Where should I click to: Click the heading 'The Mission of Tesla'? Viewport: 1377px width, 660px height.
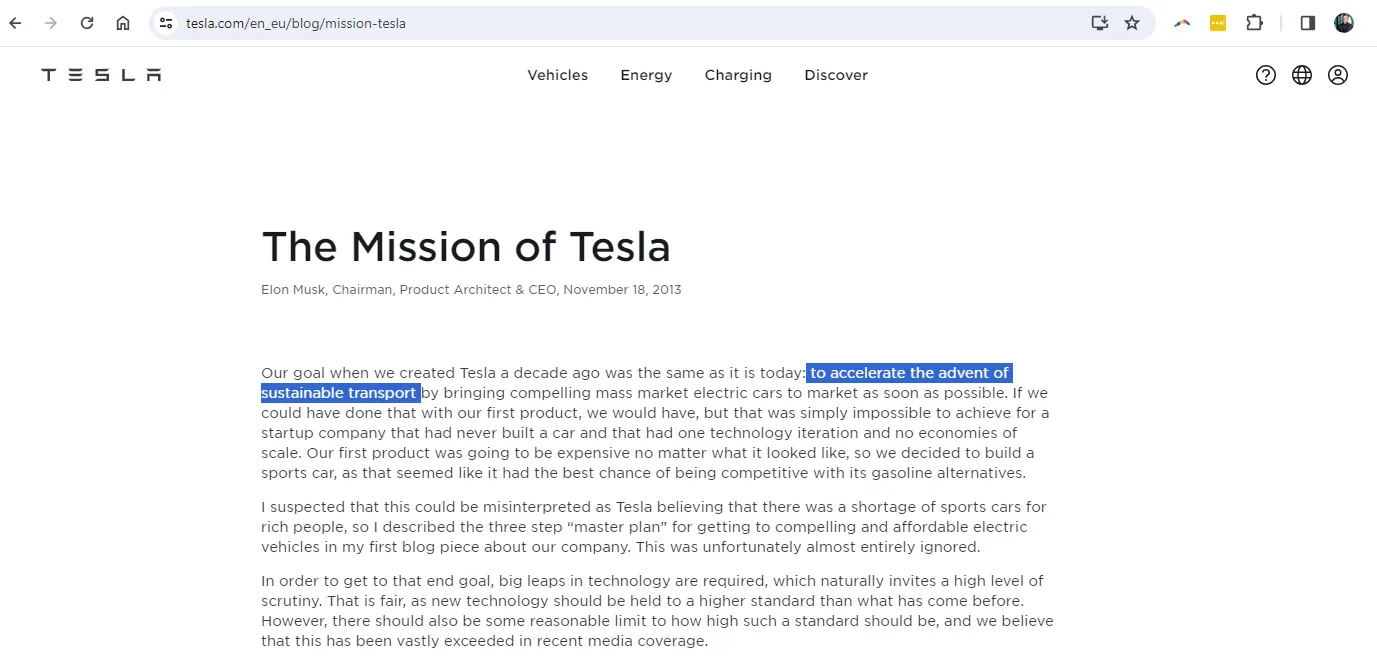[x=466, y=246]
